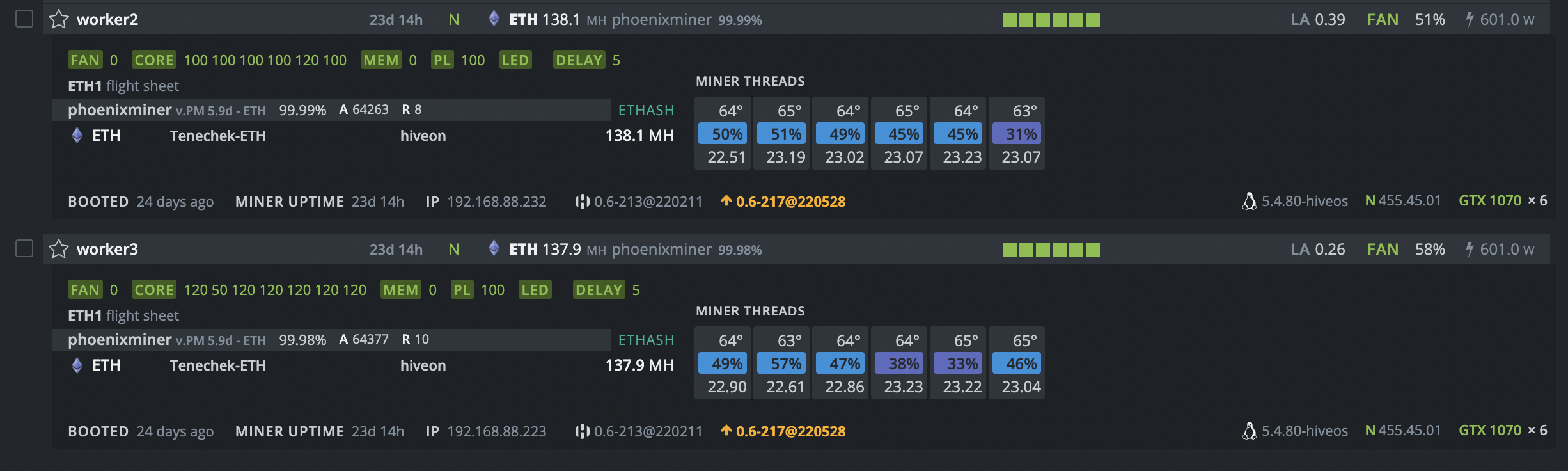This screenshot has width=1568, height=471.
Task: Click the power bolt icon for worker3
Action: point(1470,248)
